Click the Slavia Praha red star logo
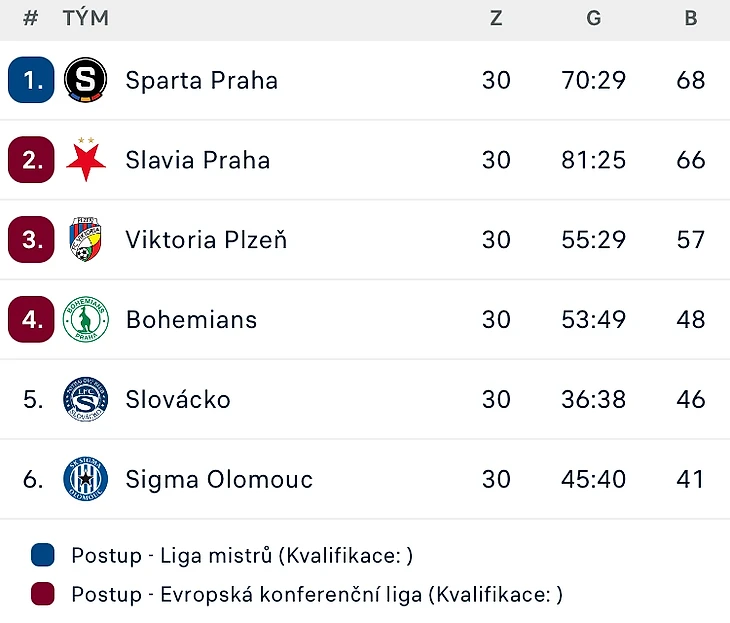 pos(86,160)
